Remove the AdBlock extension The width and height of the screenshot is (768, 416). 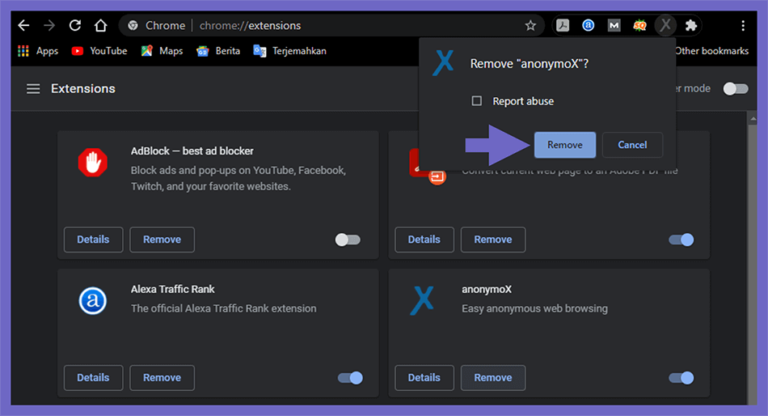(162, 240)
